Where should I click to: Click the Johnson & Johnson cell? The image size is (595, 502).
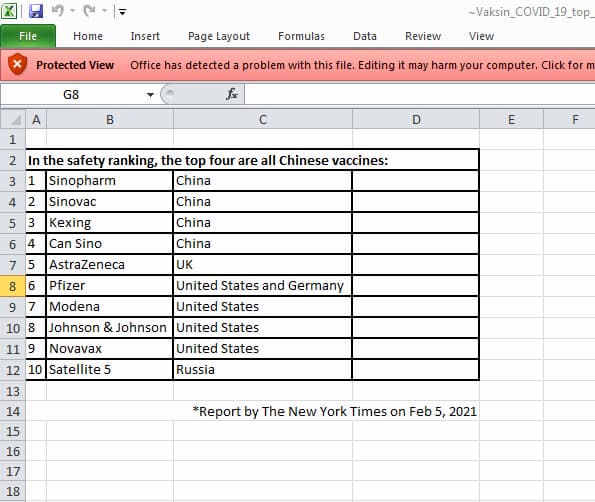[110, 327]
